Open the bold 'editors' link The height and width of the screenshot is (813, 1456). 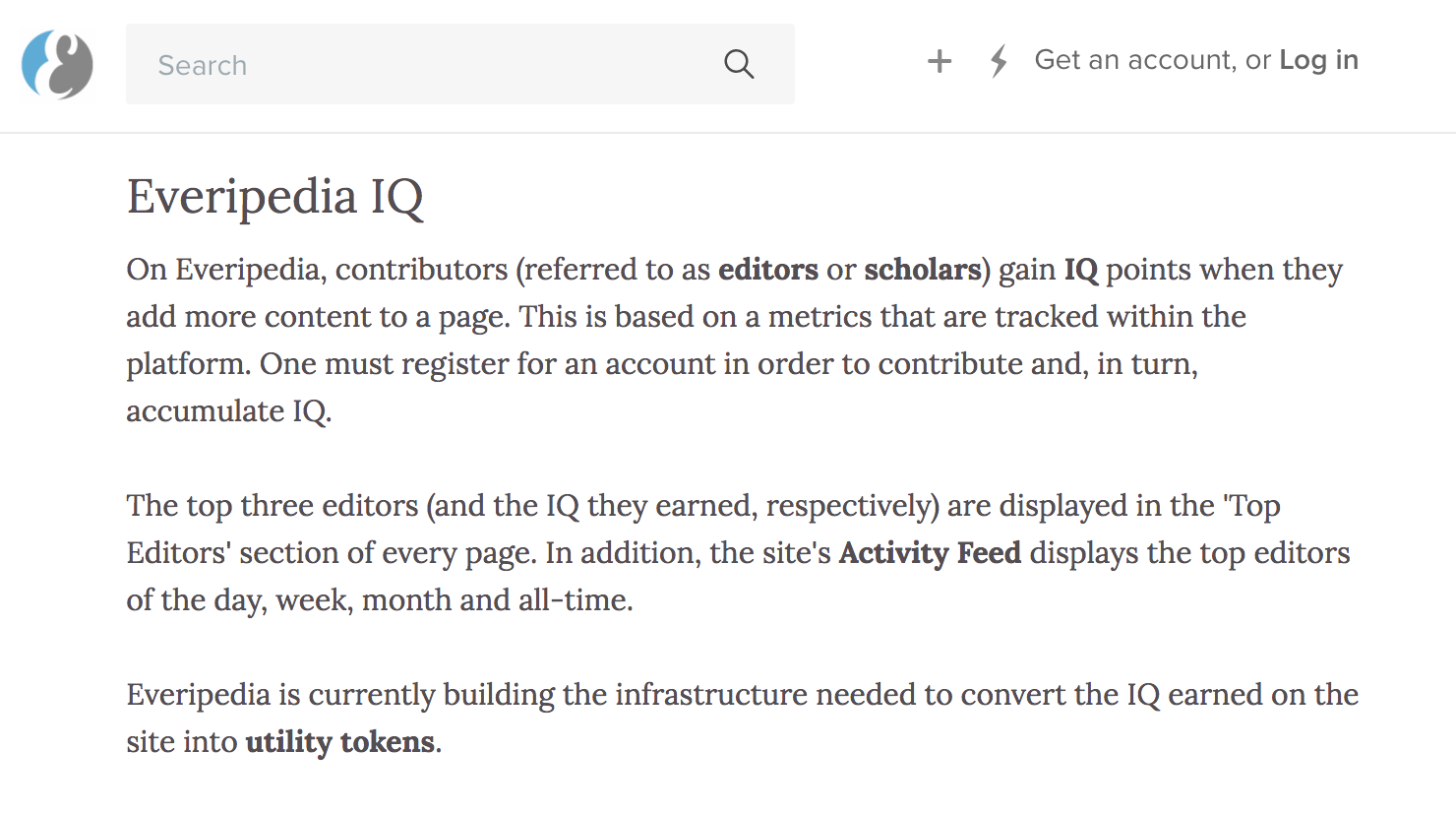click(768, 270)
